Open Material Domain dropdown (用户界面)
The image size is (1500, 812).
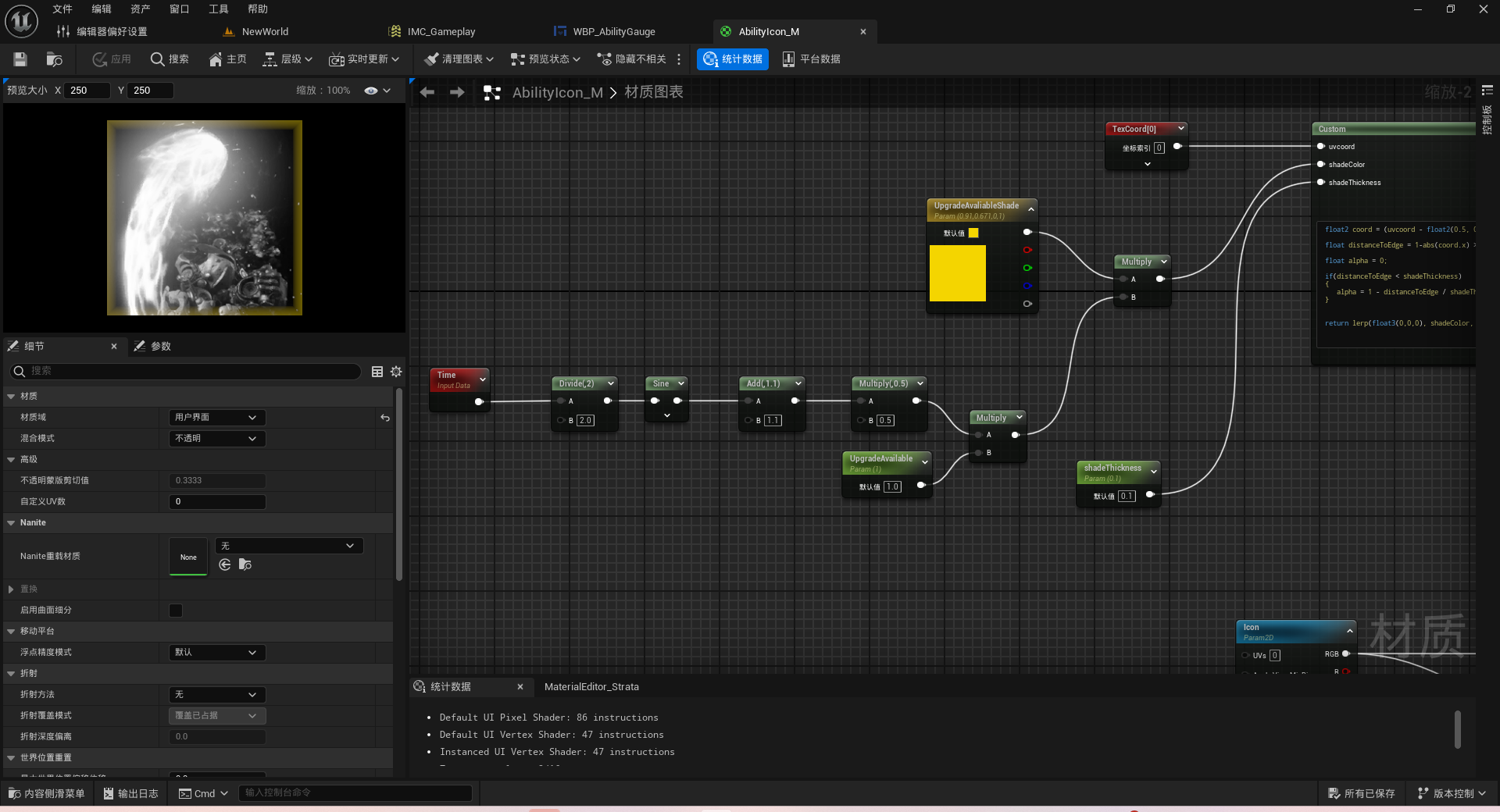pos(217,418)
